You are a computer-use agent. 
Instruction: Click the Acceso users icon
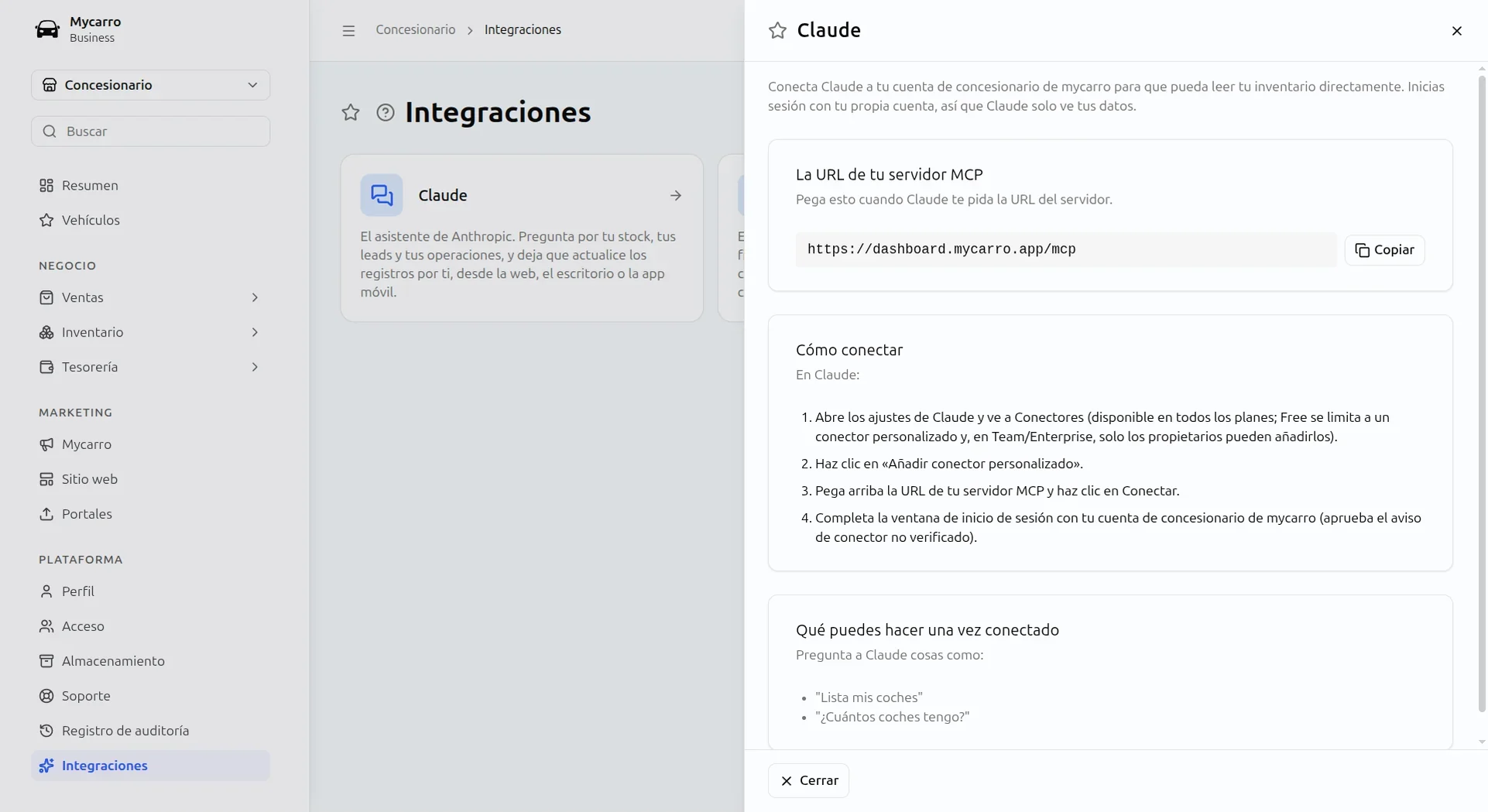click(x=46, y=627)
